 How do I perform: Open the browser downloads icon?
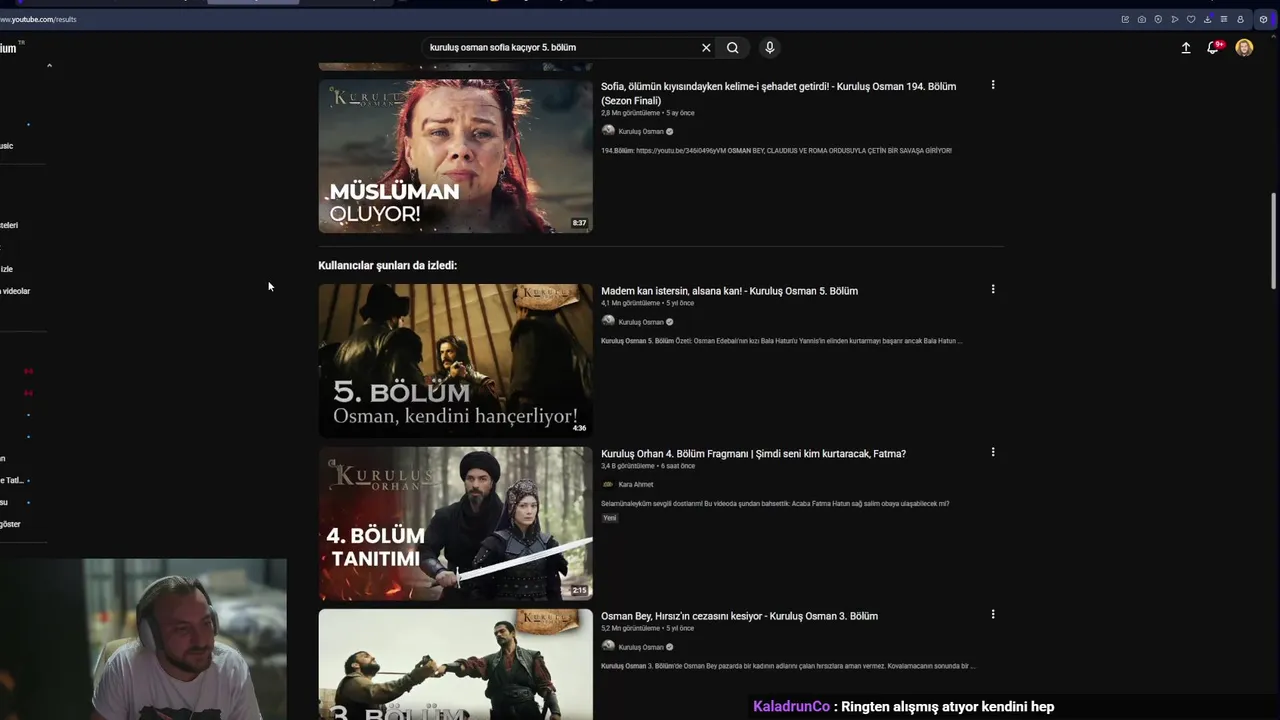(1207, 19)
